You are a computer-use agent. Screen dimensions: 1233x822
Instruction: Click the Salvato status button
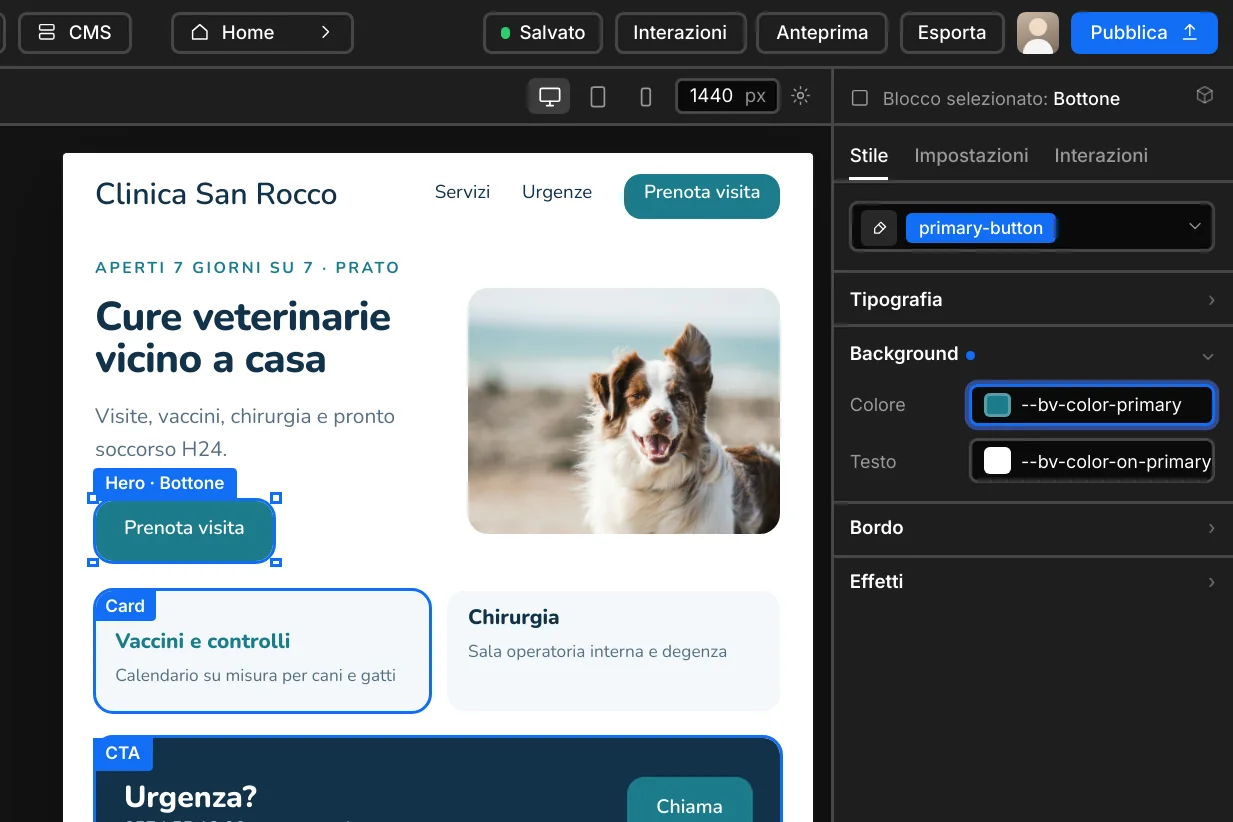point(543,33)
